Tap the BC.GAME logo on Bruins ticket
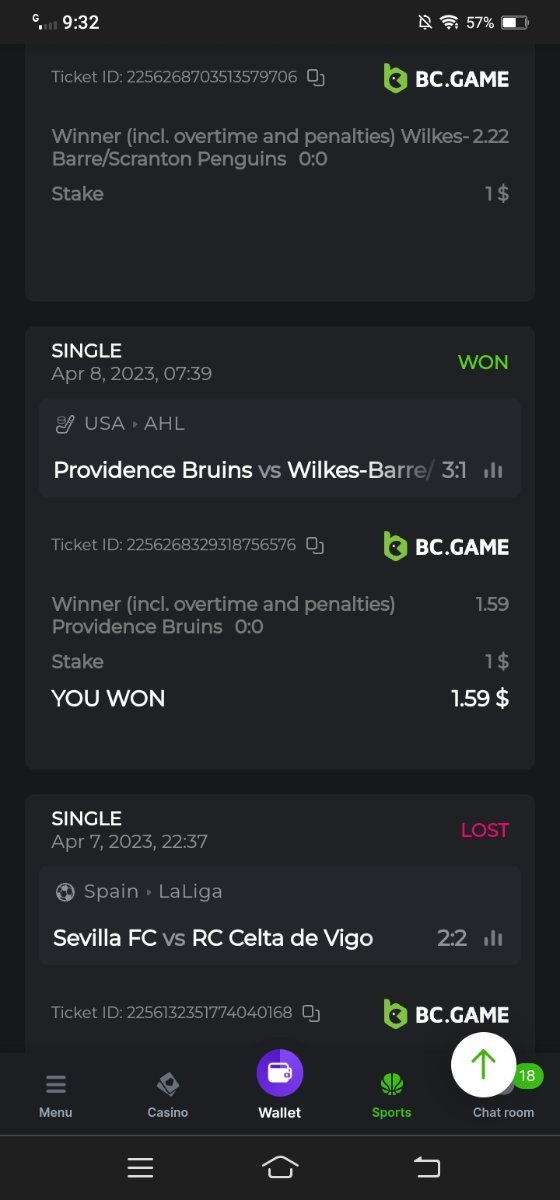Image resolution: width=560 pixels, height=1200 pixels. click(x=446, y=546)
